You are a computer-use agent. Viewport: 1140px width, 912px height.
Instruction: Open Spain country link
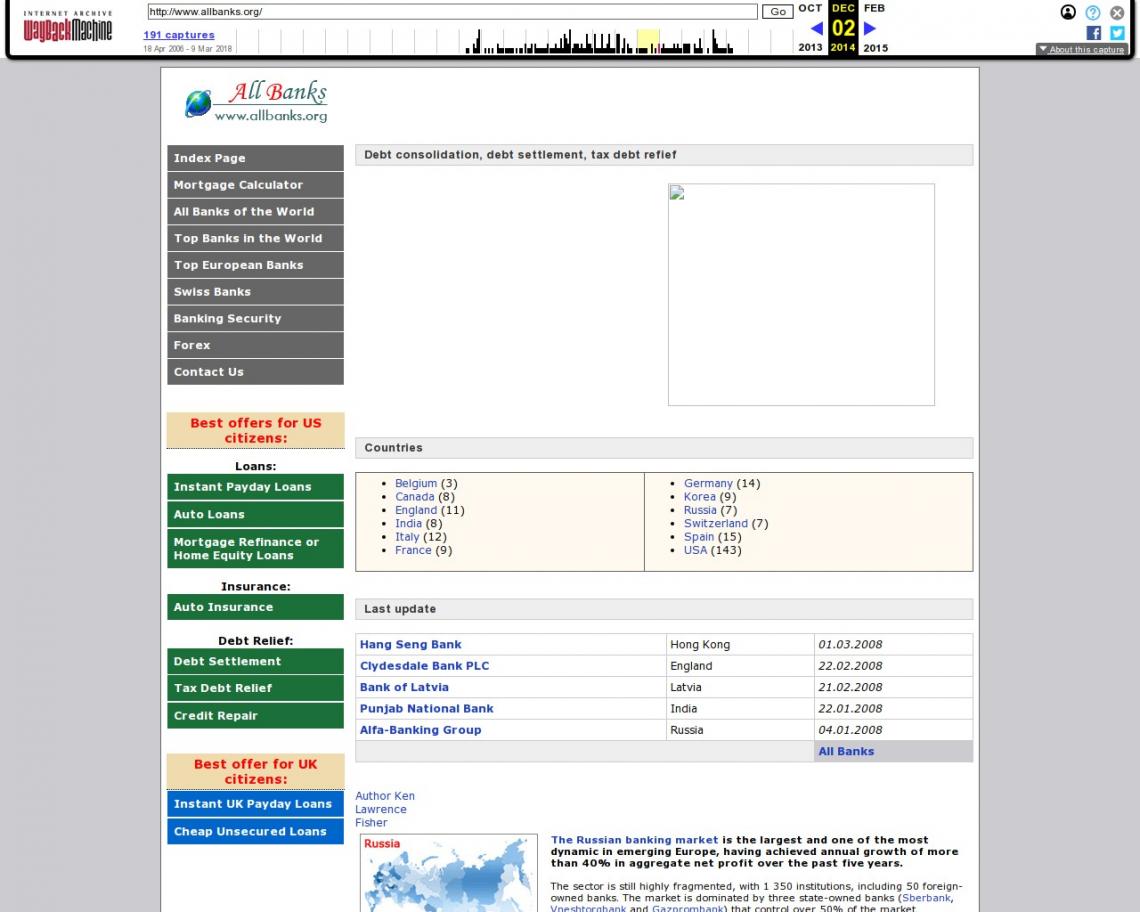tap(699, 537)
